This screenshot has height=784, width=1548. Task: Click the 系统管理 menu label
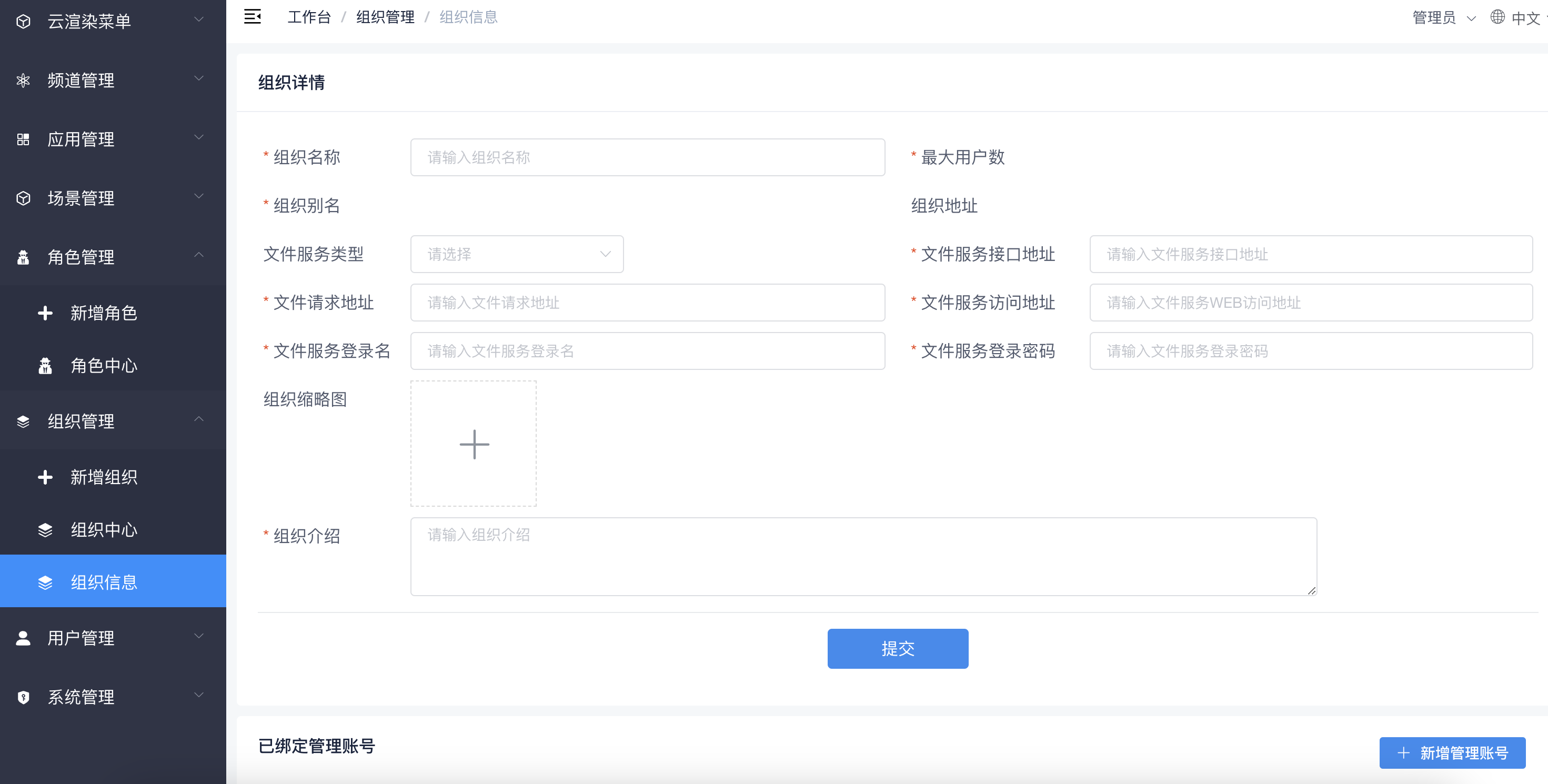(x=81, y=697)
